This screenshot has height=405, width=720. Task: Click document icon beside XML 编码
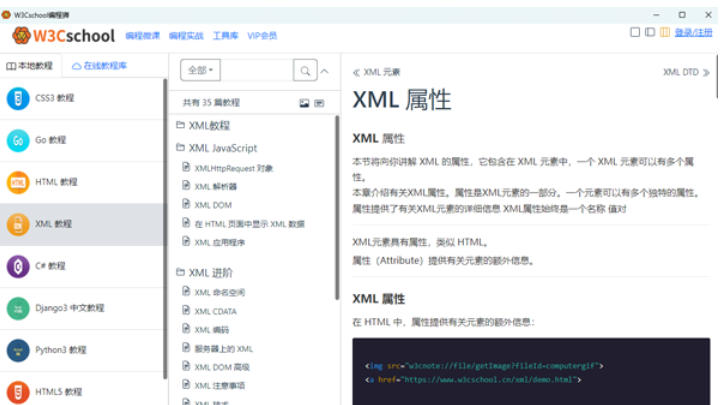pyautogui.click(x=186, y=328)
